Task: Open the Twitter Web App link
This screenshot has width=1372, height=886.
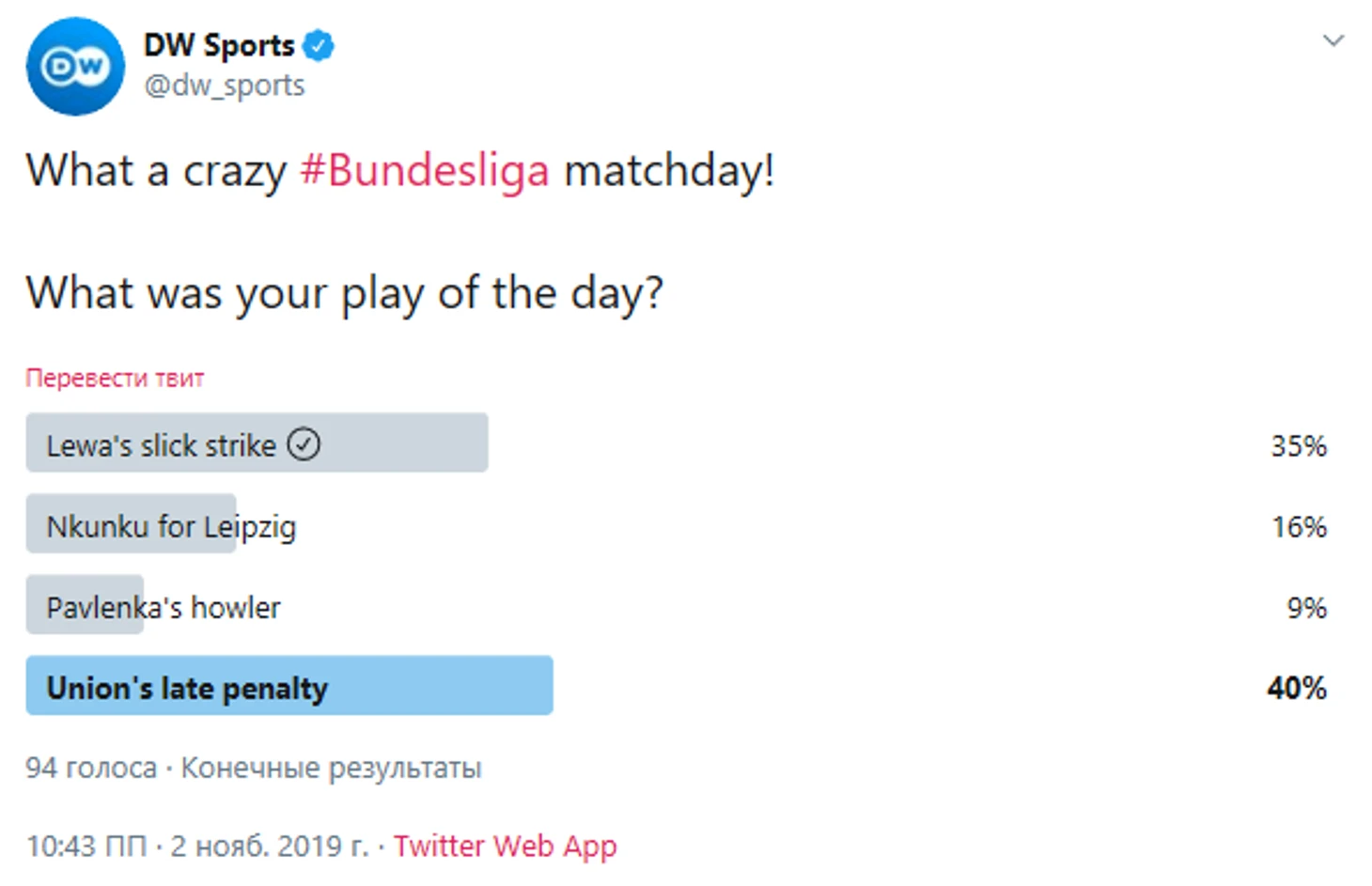Action: (x=505, y=846)
